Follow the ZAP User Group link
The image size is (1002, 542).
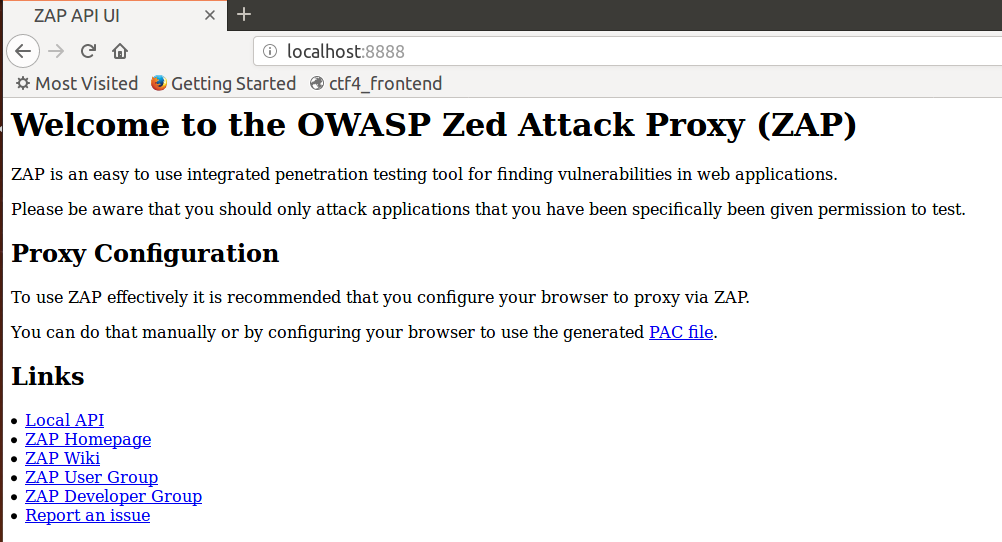[x=91, y=477]
